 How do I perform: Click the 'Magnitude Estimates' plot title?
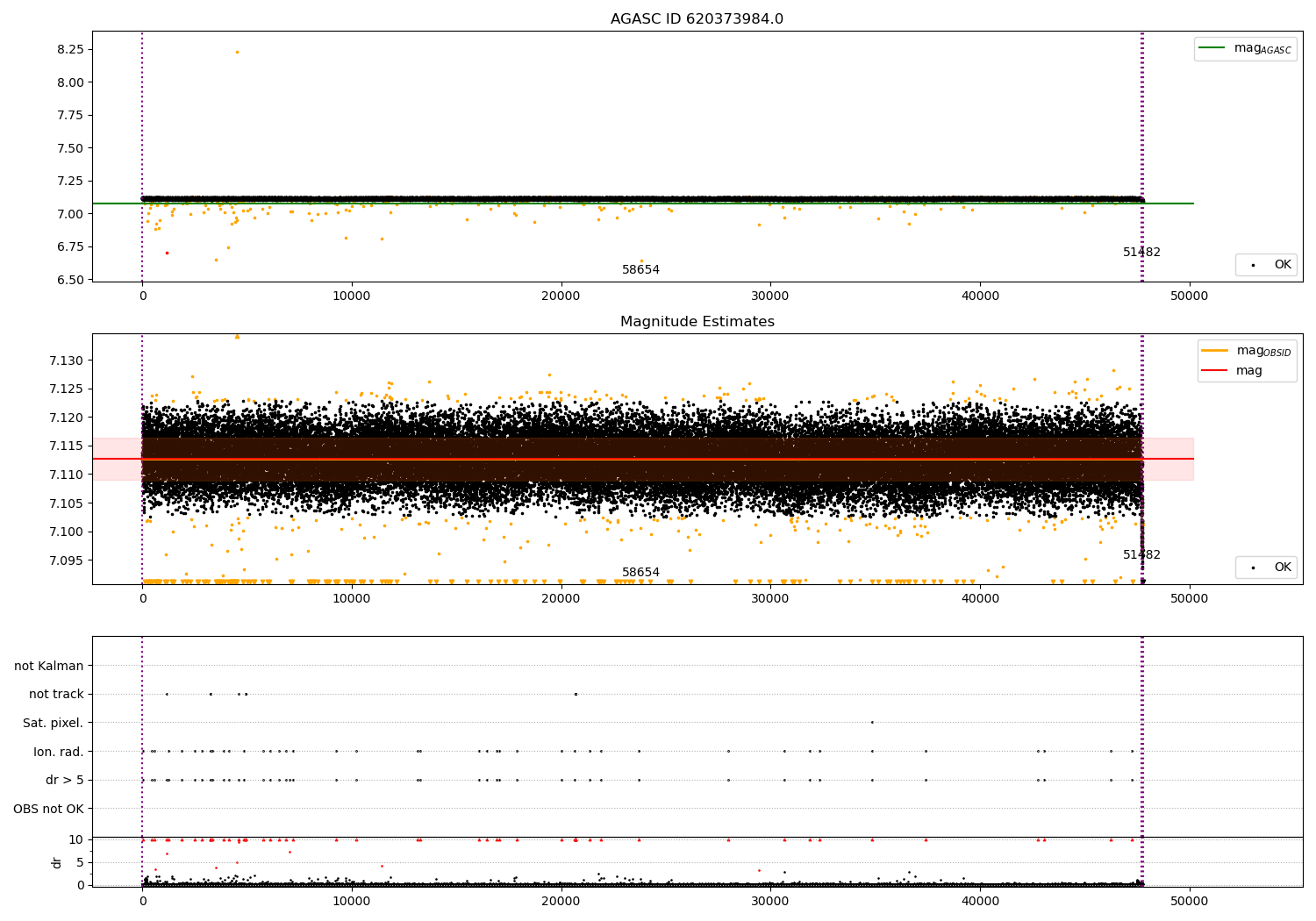697,322
